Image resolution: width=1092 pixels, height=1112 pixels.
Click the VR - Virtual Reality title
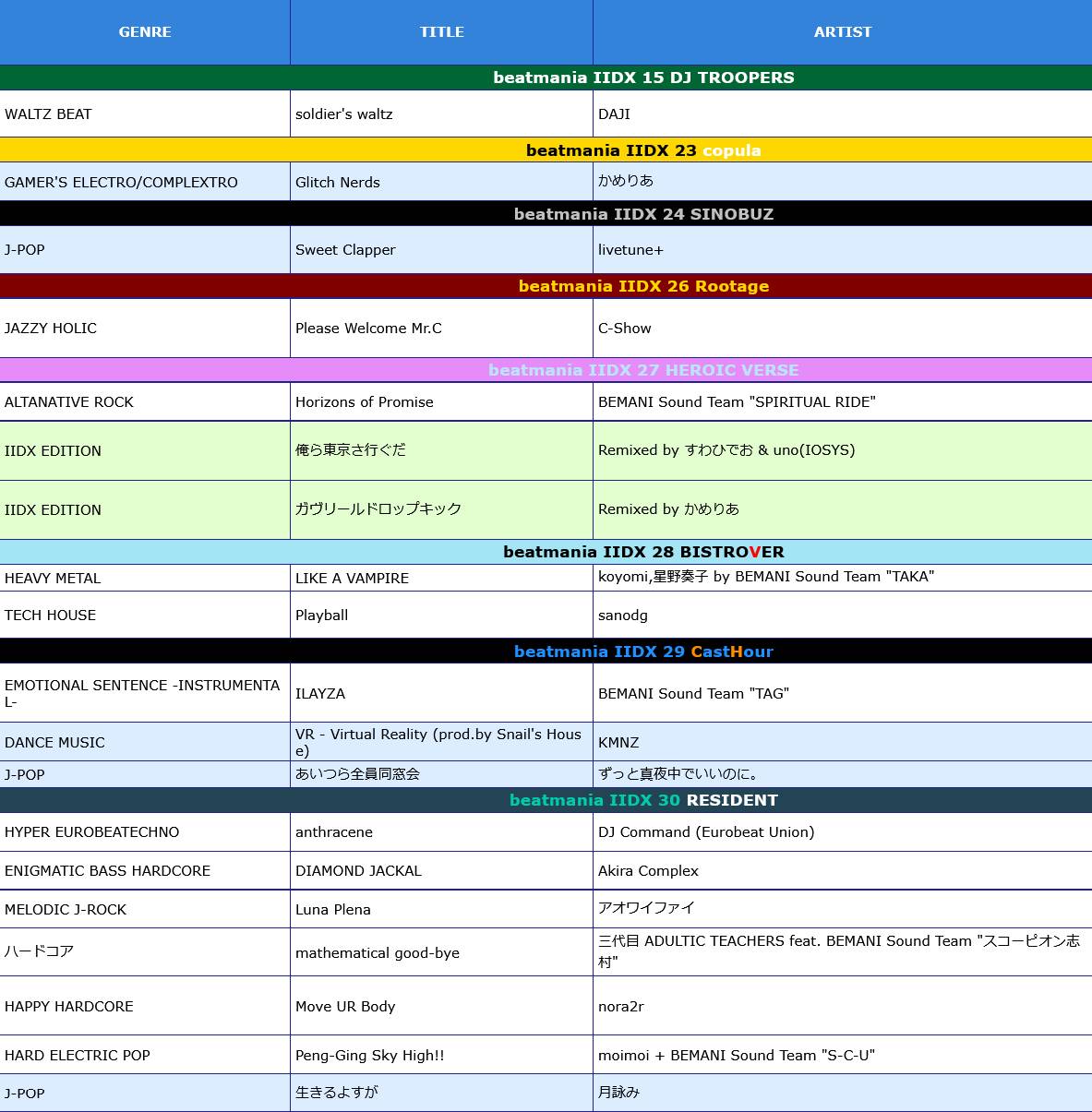pos(438,742)
